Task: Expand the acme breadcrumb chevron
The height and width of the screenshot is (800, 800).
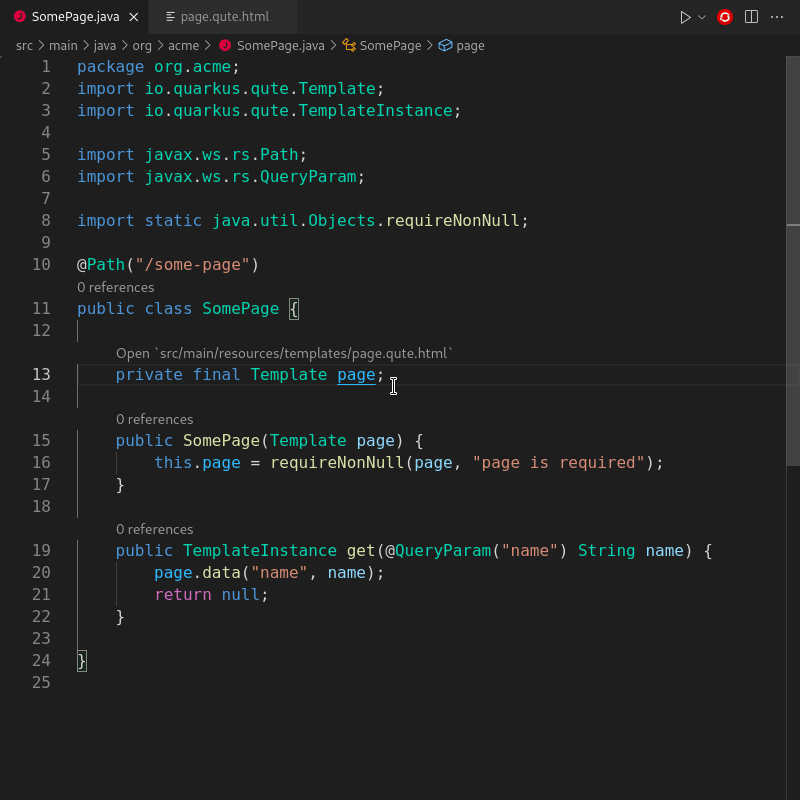Action: click(x=206, y=45)
